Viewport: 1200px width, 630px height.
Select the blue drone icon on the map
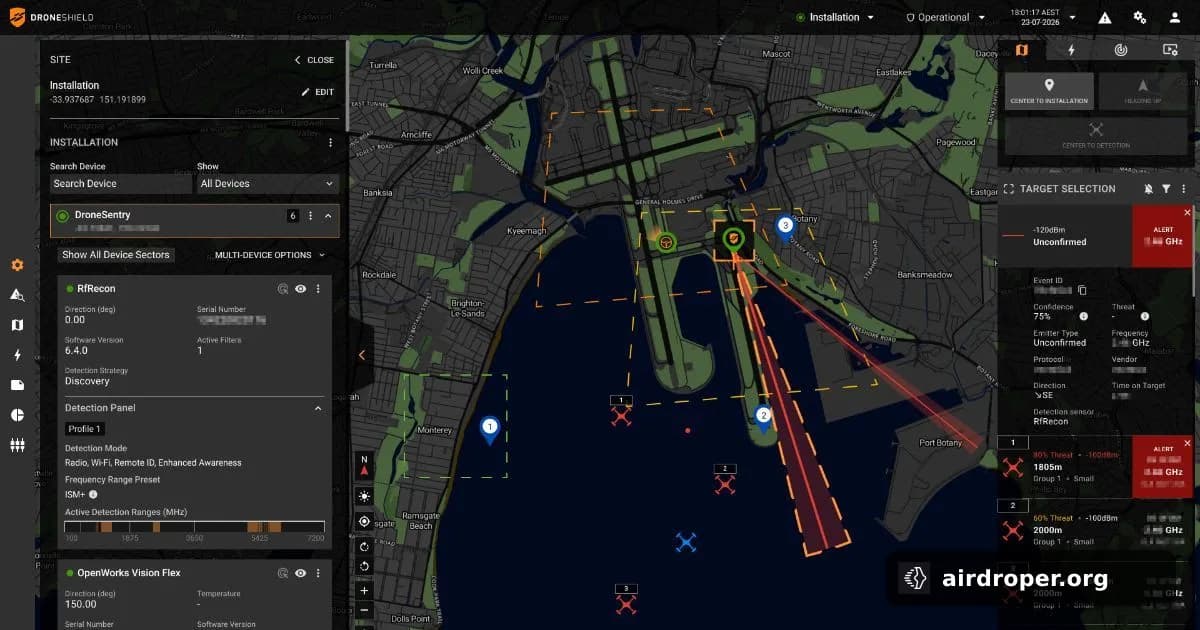(686, 543)
